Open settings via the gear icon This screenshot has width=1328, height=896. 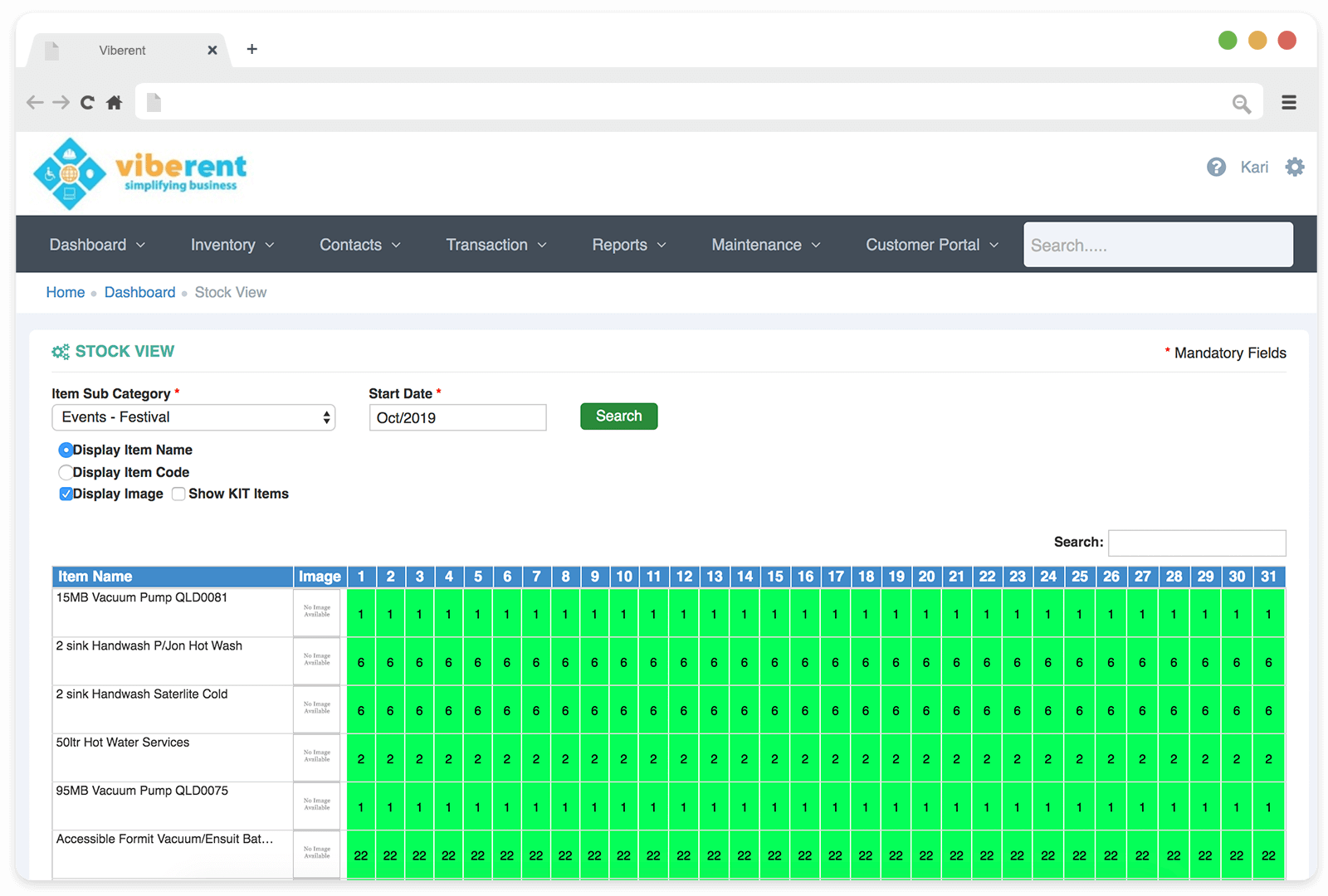[x=1294, y=167]
